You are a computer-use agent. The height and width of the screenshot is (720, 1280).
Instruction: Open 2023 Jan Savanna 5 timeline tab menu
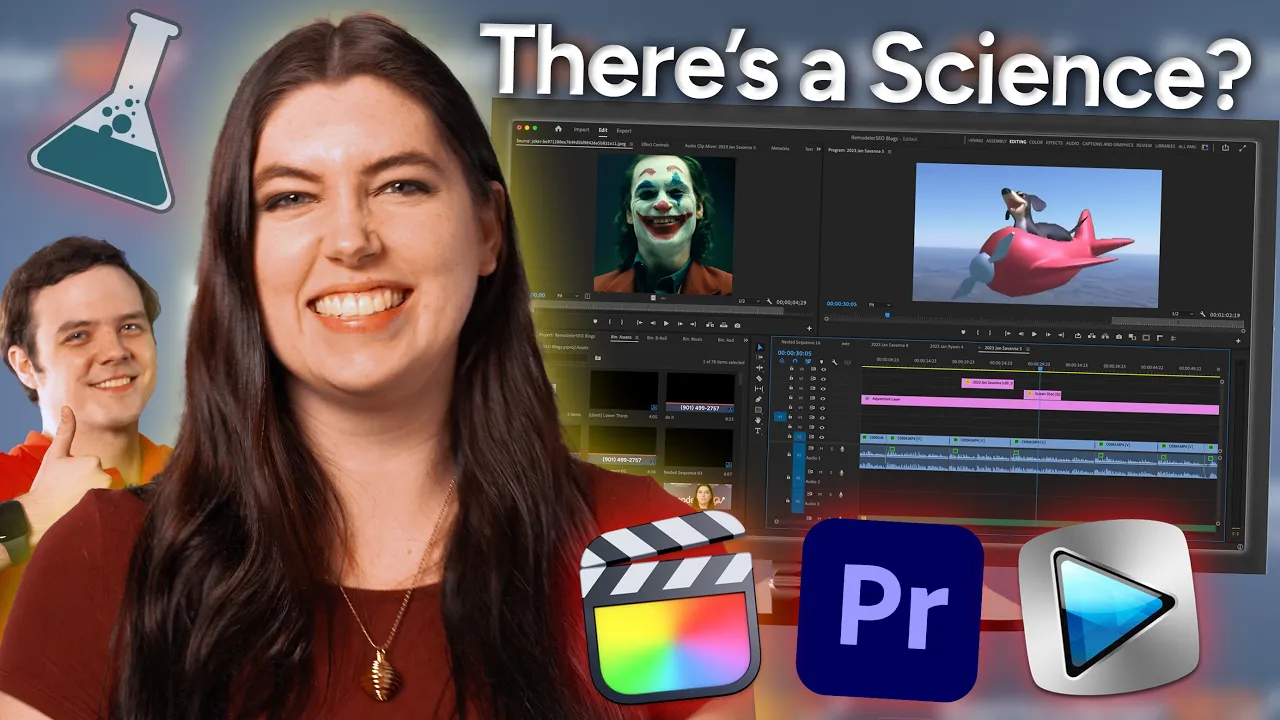(1028, 349)
